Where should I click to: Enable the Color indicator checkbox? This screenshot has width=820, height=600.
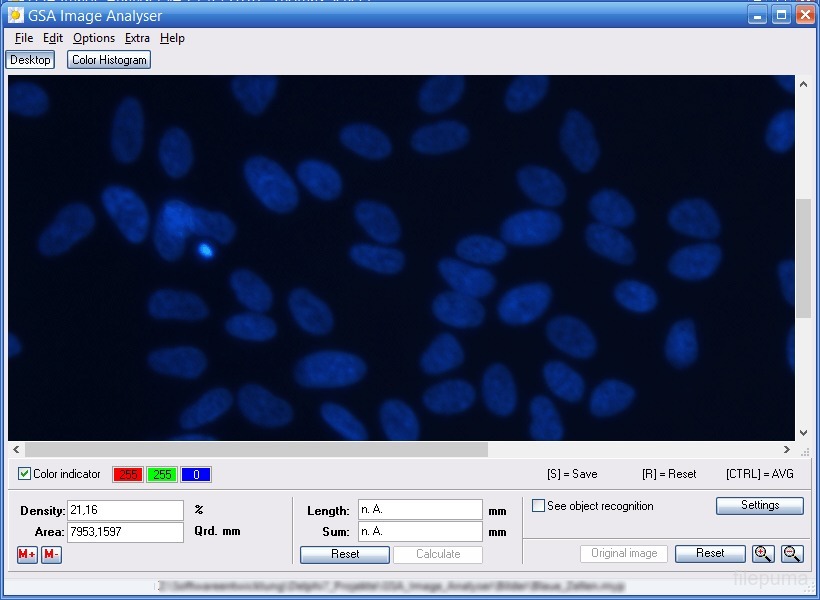click(25, 474)
